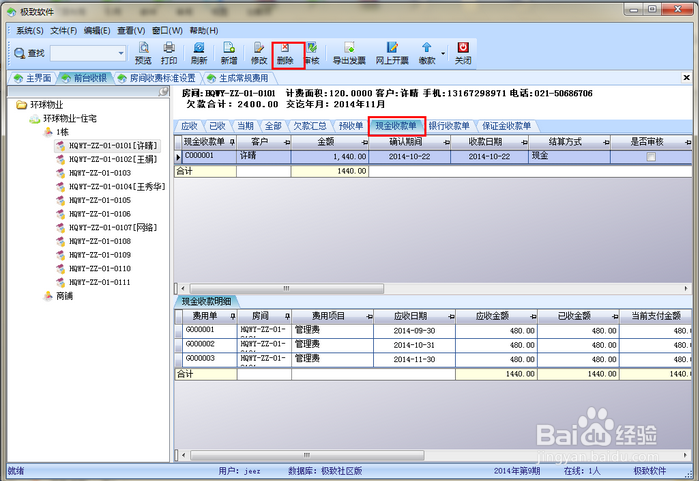Screen dimensions: 699x481
Task: Select fee detail row G000003
Action: (433, 359)
